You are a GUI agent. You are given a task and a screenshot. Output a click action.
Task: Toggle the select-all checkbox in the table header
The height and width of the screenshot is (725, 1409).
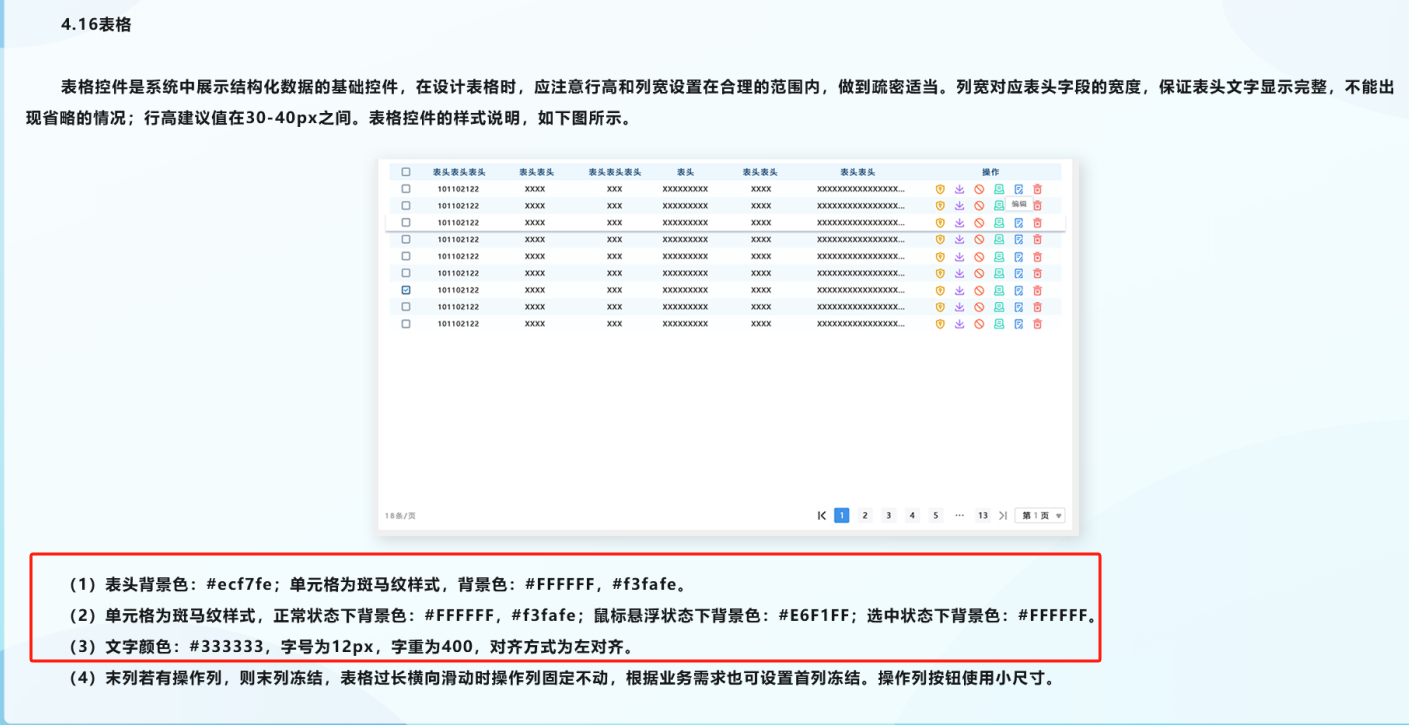[x=406, y=172]
